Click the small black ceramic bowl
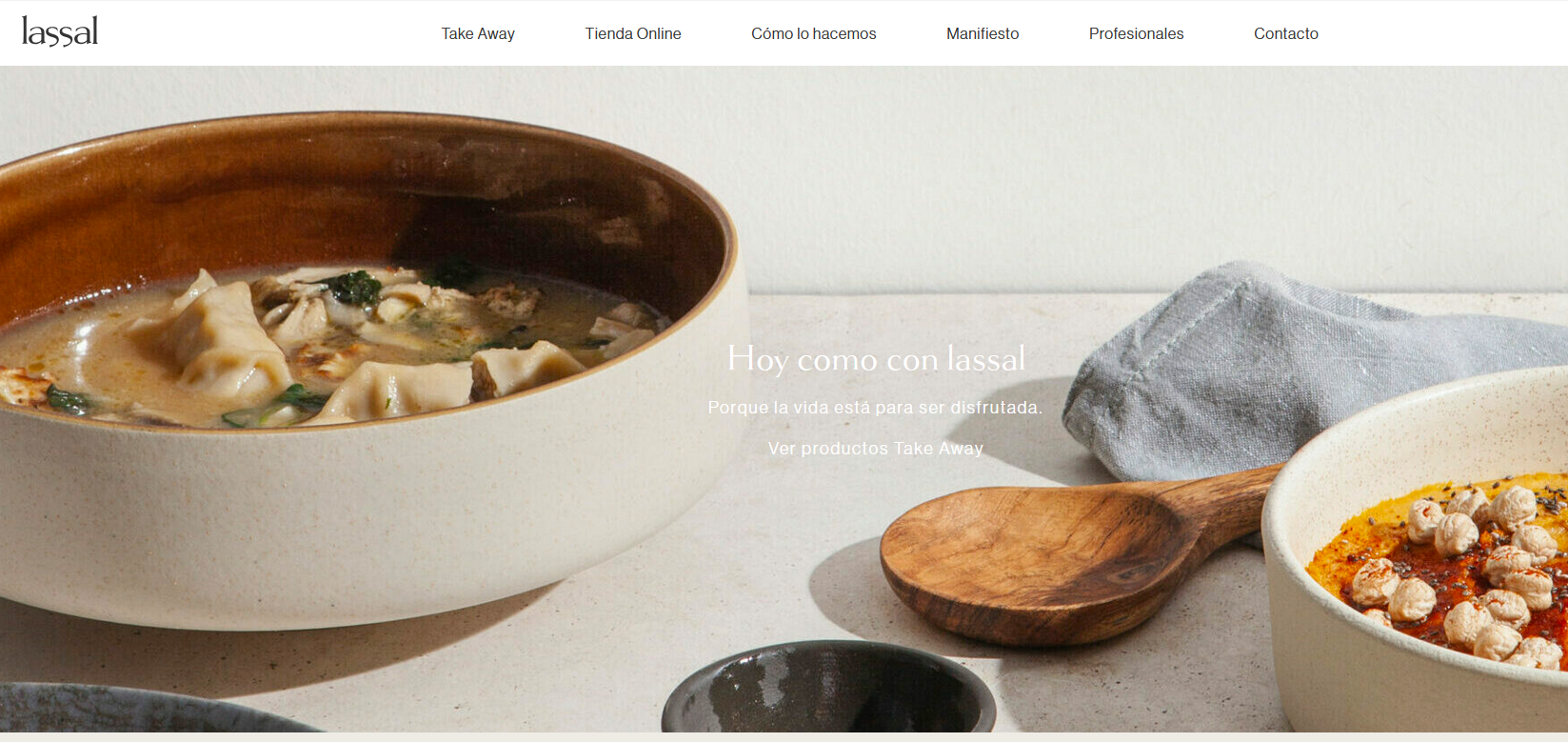 click(x=828, y=691)
